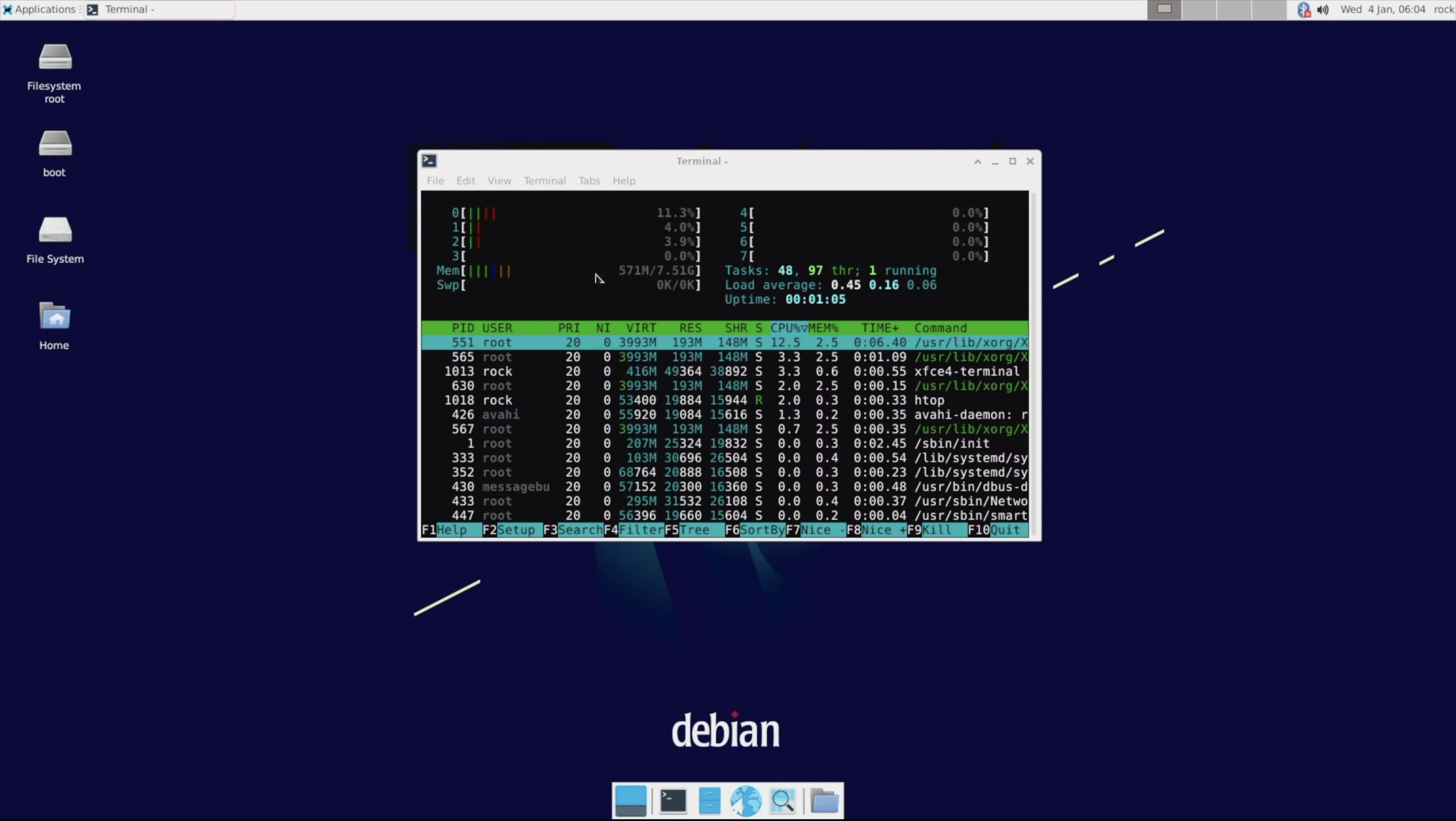Open the Home desktop folder icon

point(55,317)
